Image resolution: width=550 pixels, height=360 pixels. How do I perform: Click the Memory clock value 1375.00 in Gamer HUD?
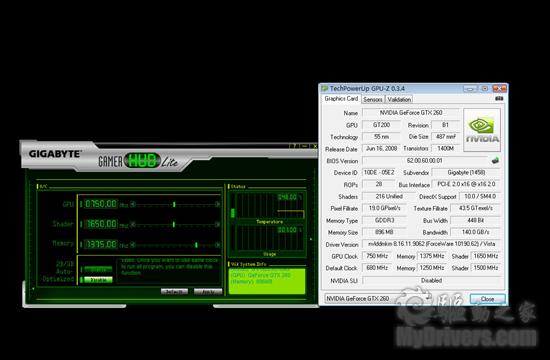101,244
